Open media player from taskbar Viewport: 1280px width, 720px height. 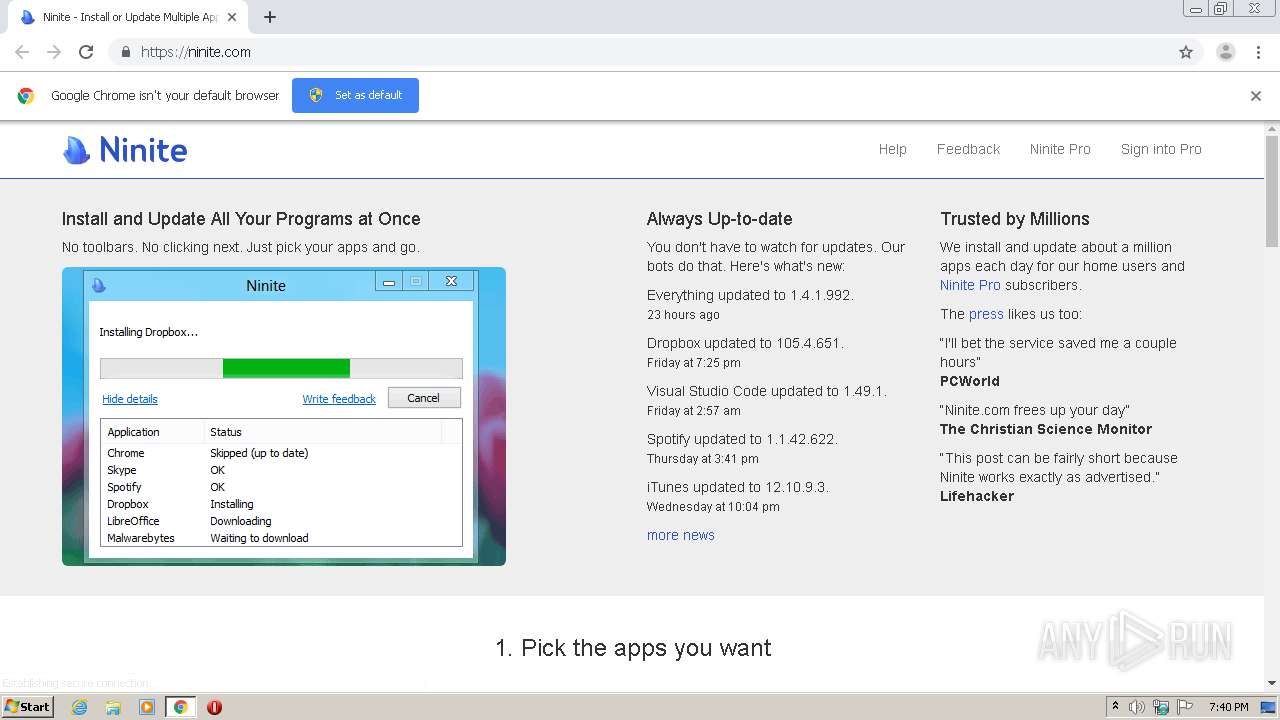[147, 707]
